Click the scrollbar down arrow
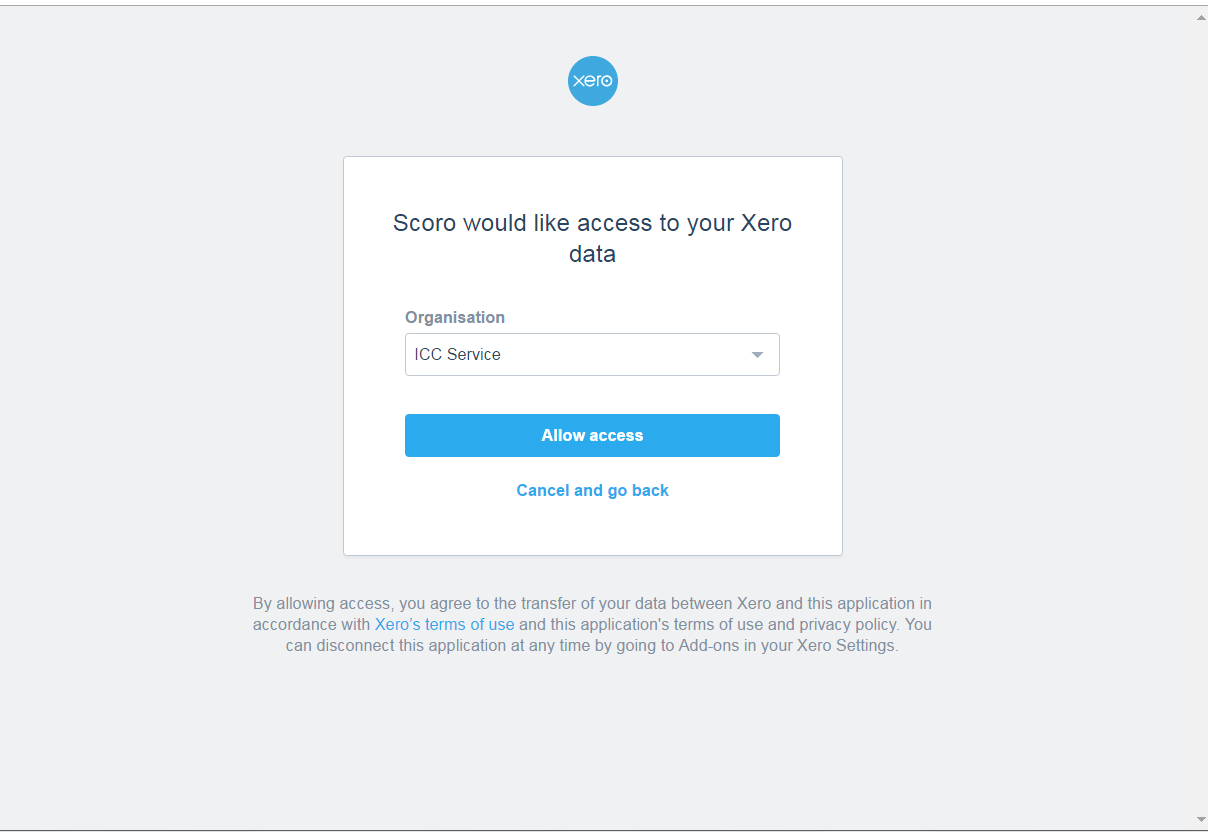This screenshot has height=832, width=1208. 1200,819
